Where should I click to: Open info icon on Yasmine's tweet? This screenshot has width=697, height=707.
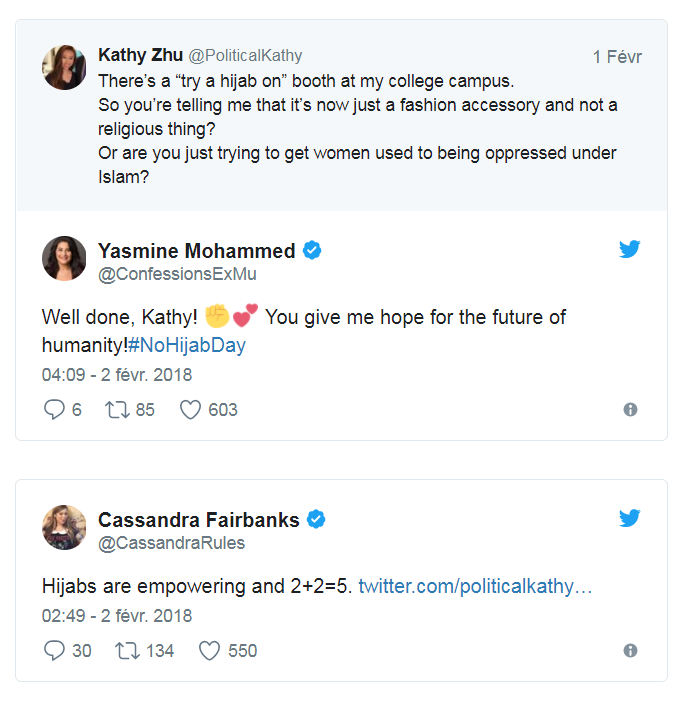[x=630, y=410]
